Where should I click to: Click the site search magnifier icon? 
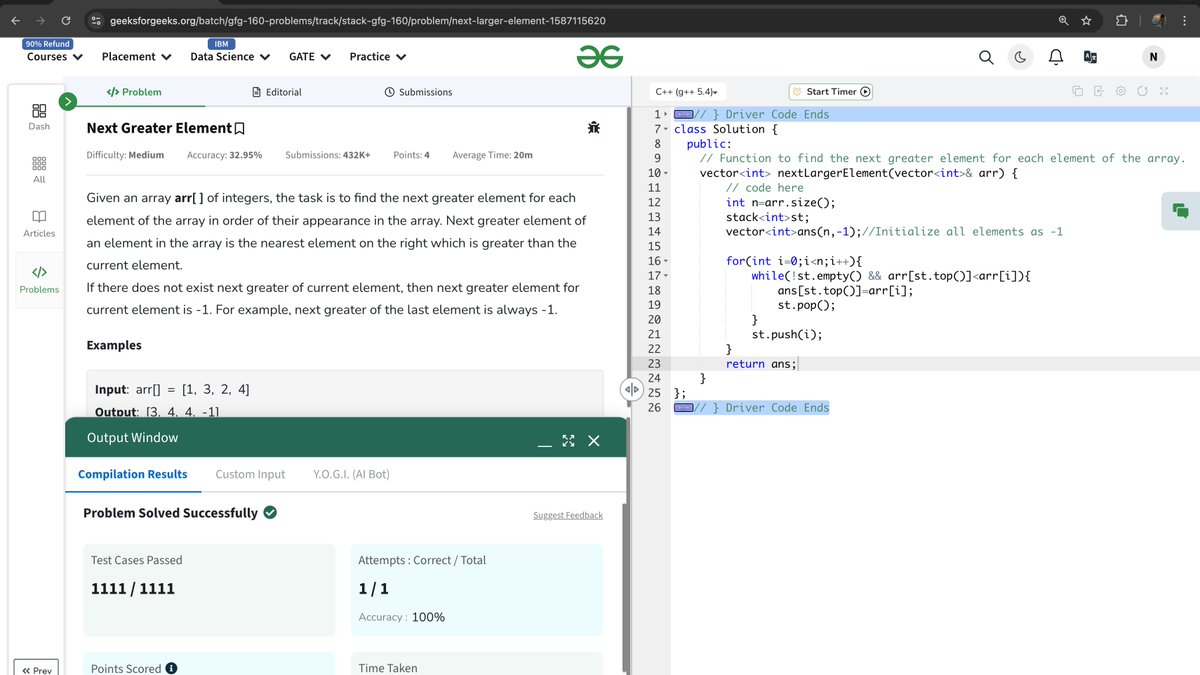pyautogui.click(x=986, y=58)
